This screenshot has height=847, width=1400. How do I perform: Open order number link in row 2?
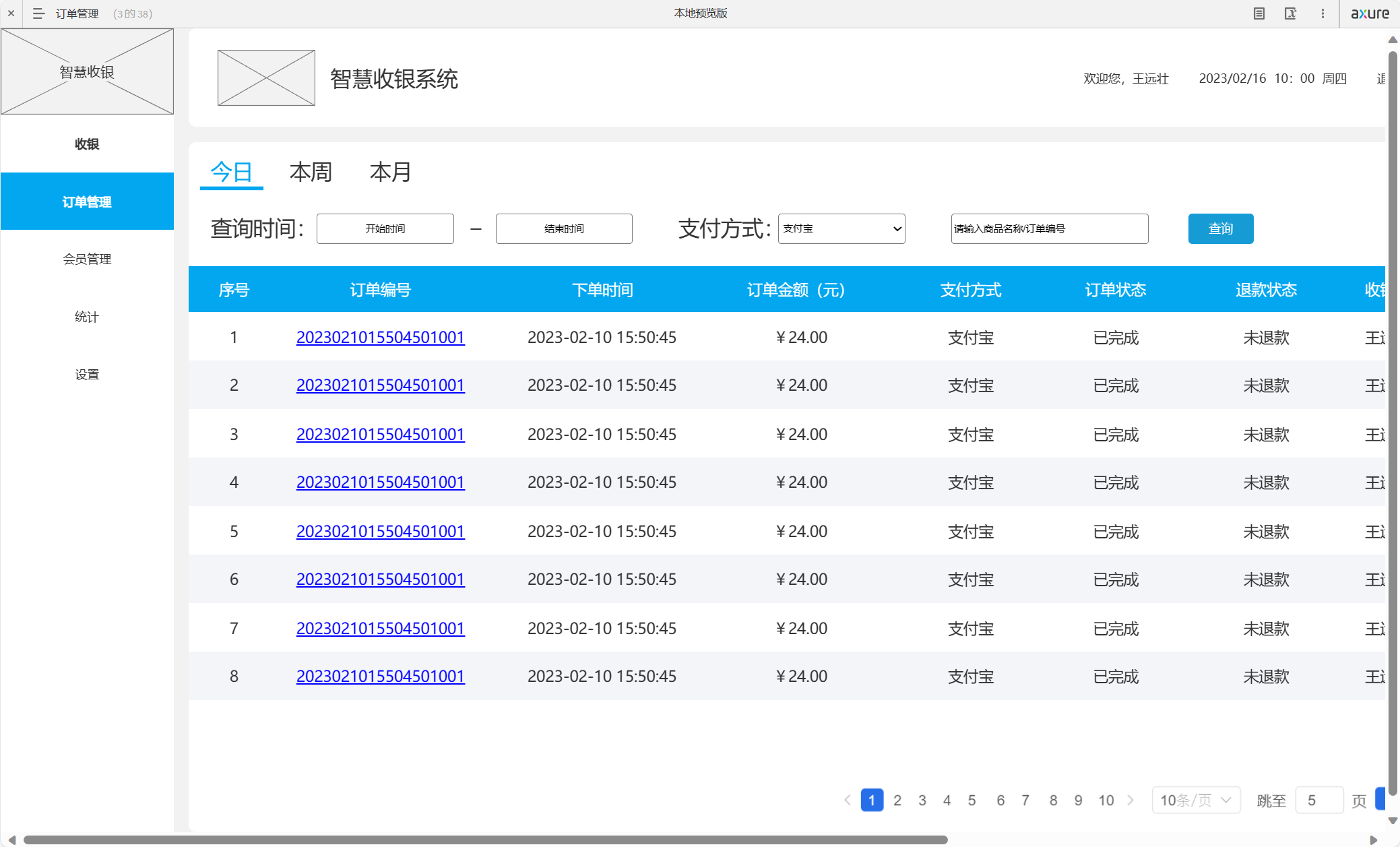click(381, 385)
